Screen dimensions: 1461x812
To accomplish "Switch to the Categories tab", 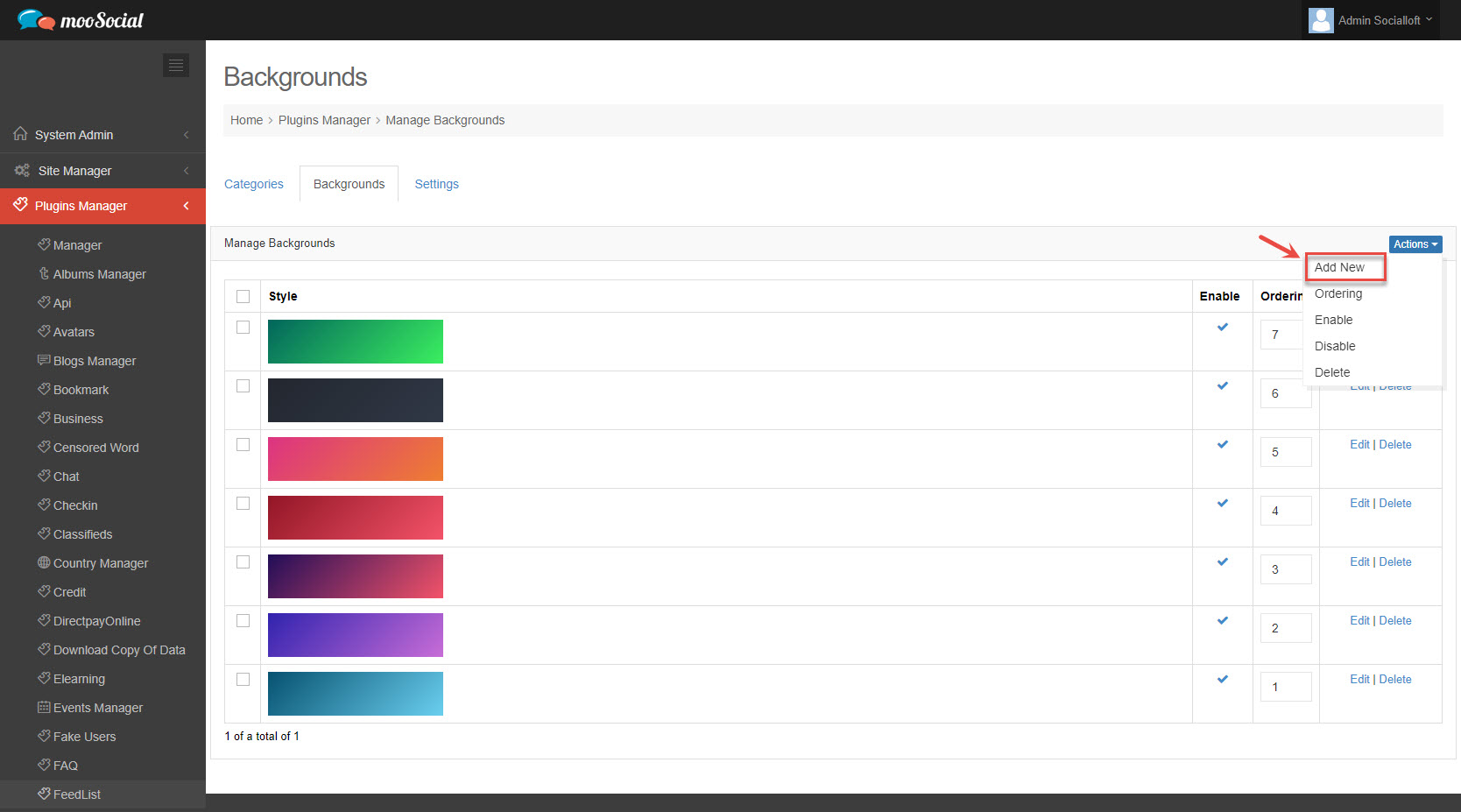I will click(254, 184).
